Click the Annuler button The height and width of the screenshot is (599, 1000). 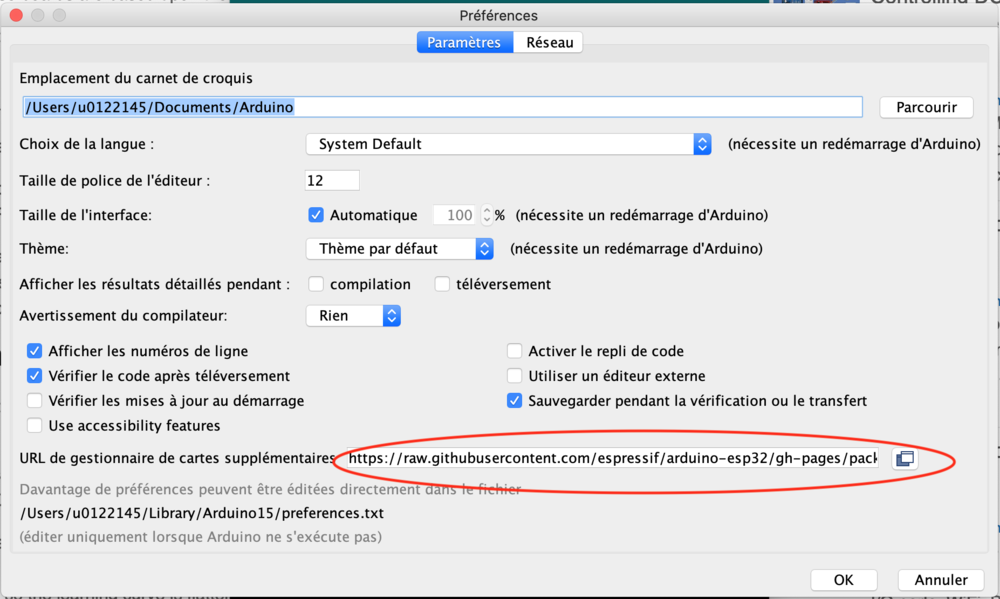941,579
